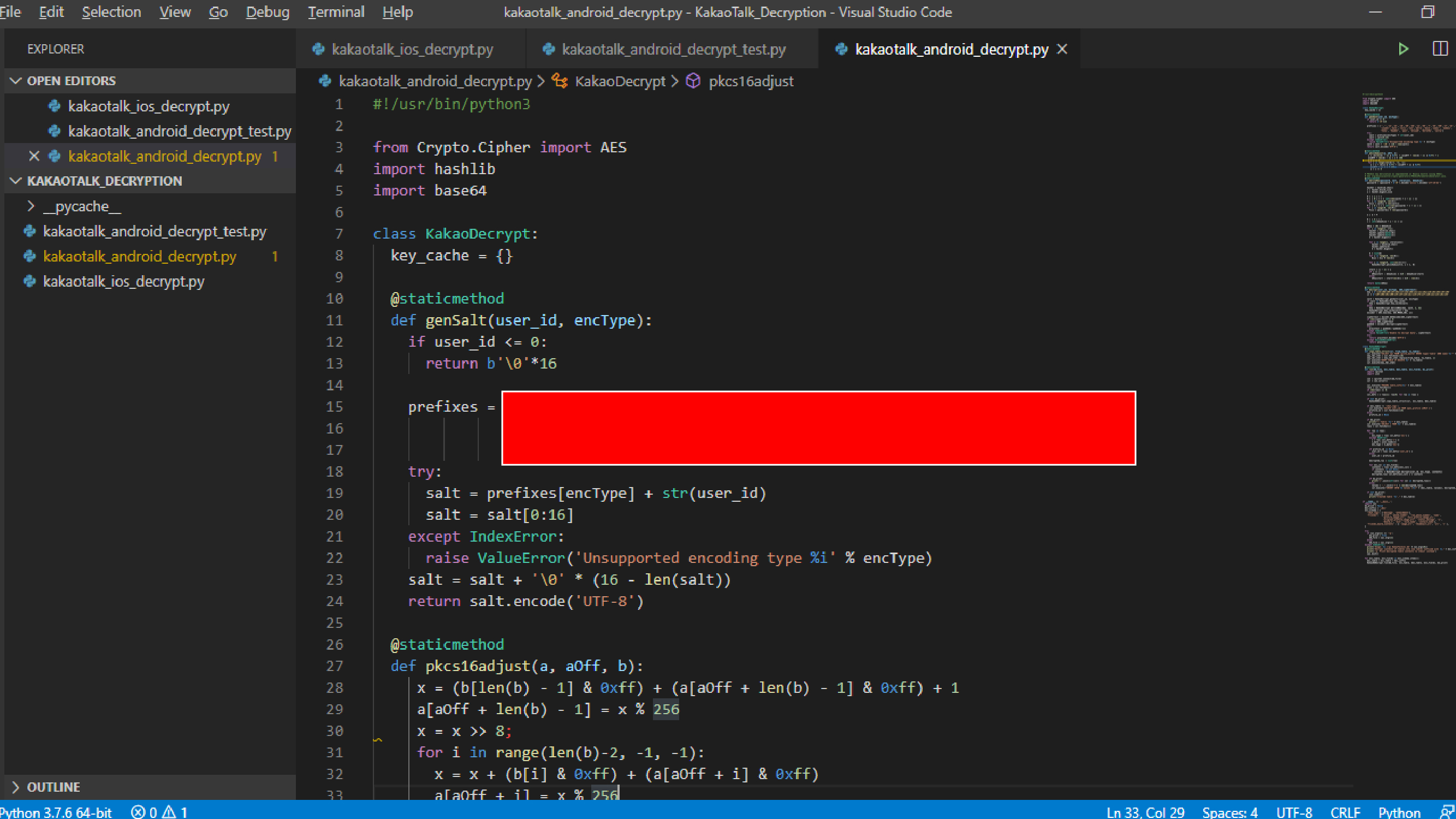
Task: Close kakaotalk_android_decrypt.py in Open Editors
Action: 34,156
